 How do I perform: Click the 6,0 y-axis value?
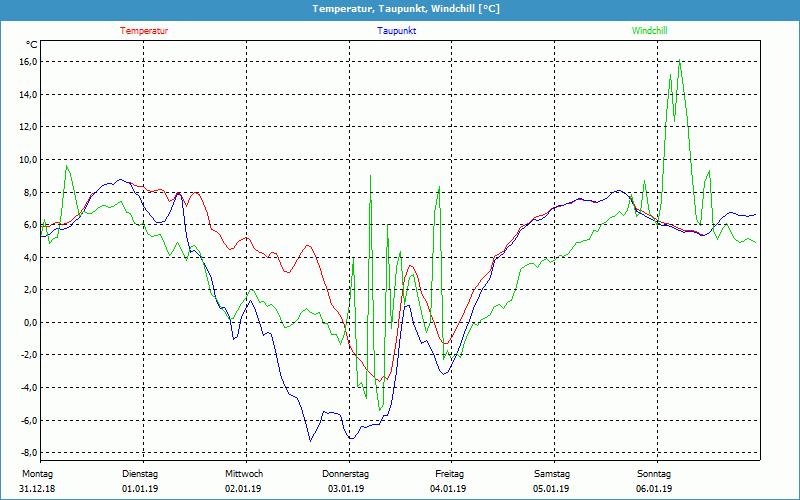point(30,224)
